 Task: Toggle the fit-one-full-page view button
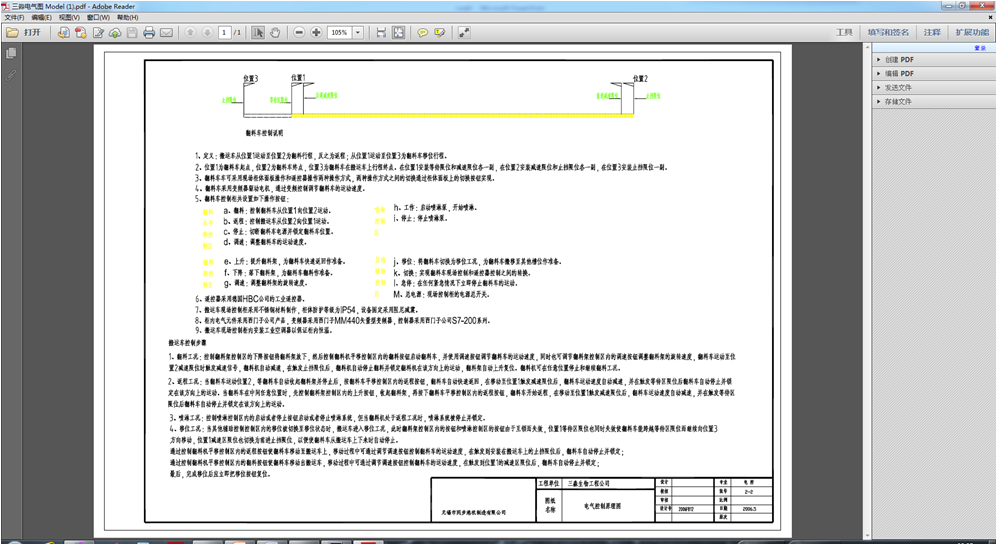tap(398, 33)
